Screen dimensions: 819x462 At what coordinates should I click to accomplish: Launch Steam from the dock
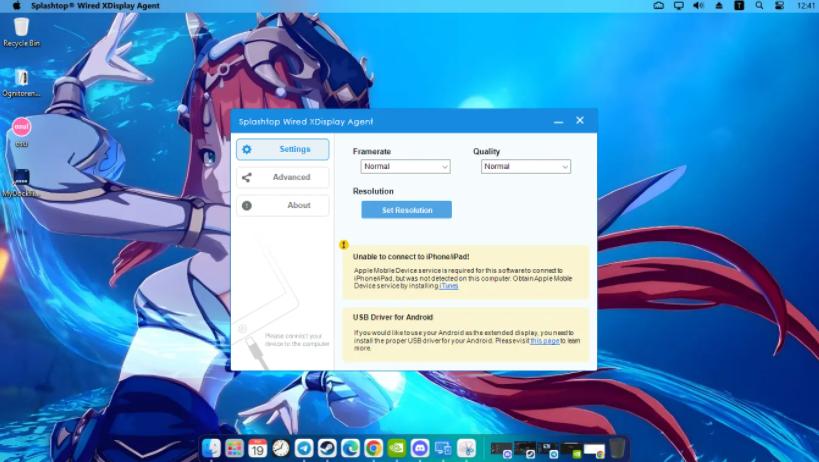(x=327, y=448)
